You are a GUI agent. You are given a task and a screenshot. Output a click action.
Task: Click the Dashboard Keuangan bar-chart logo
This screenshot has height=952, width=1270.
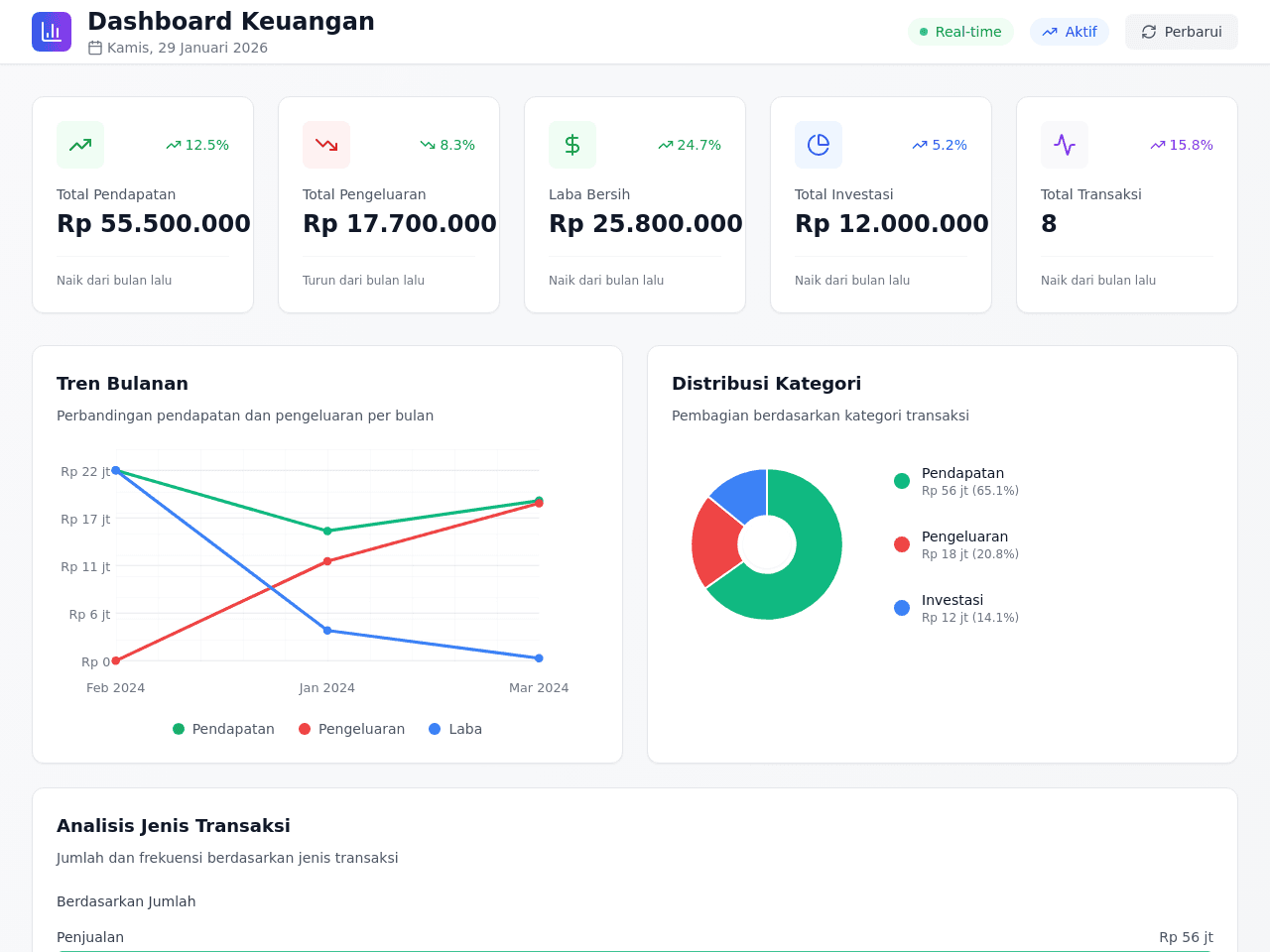pyautogui.click(x=52, y=32)
